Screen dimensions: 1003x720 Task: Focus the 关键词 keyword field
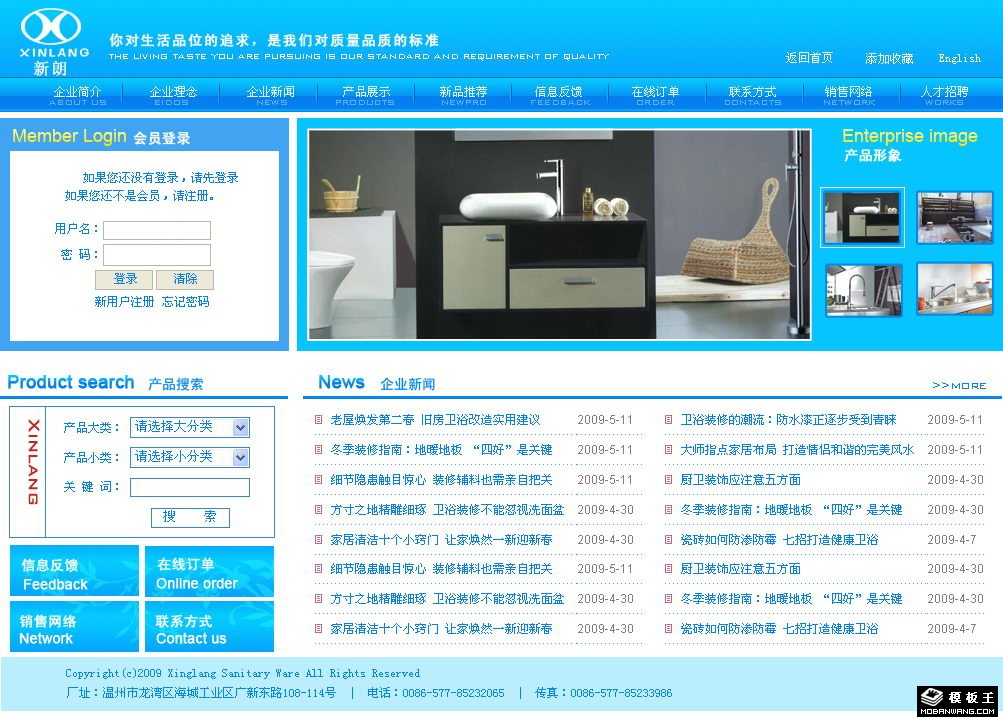pyautogui.click(x=189, y=487)
